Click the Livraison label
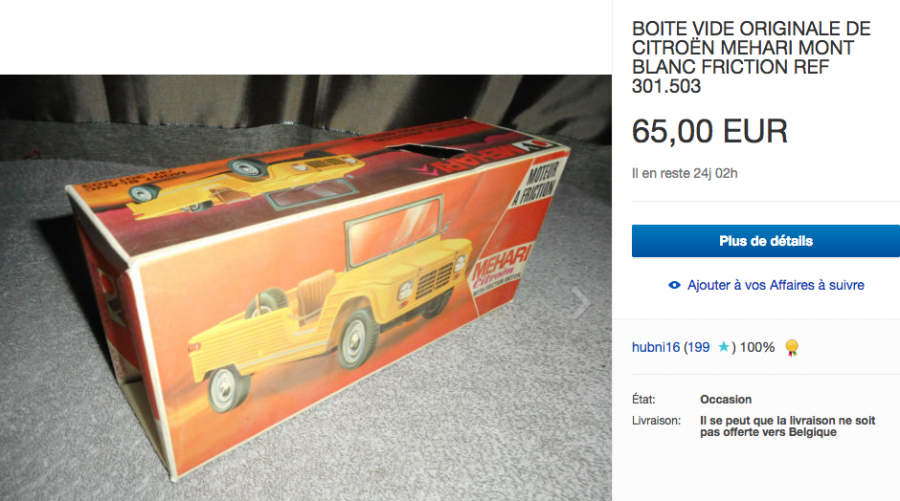Image resolution: width=900 pixels, height=501 pixels. pos(656,421)
